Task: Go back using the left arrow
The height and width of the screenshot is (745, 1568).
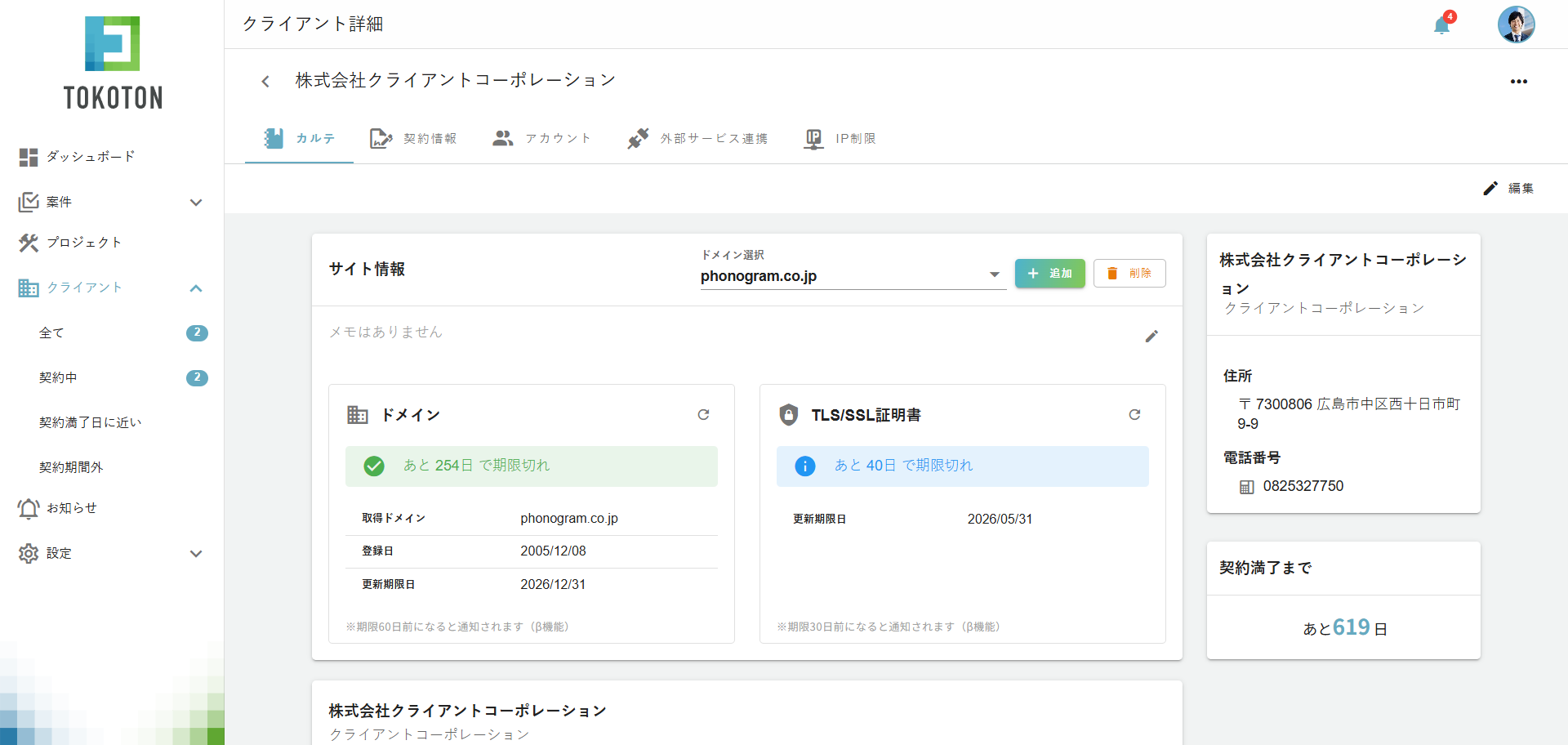Action: point(265,81)
